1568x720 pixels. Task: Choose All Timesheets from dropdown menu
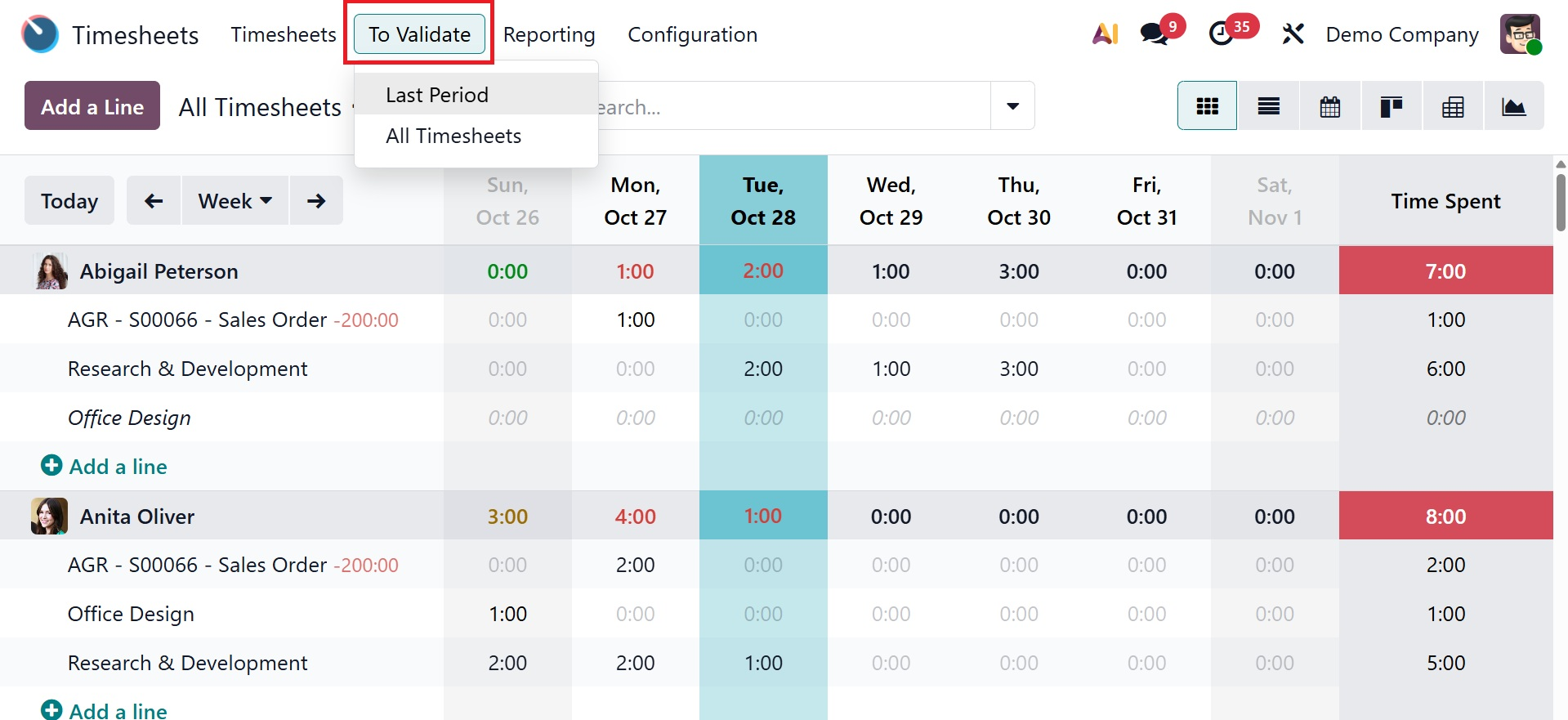click(453, 136)
